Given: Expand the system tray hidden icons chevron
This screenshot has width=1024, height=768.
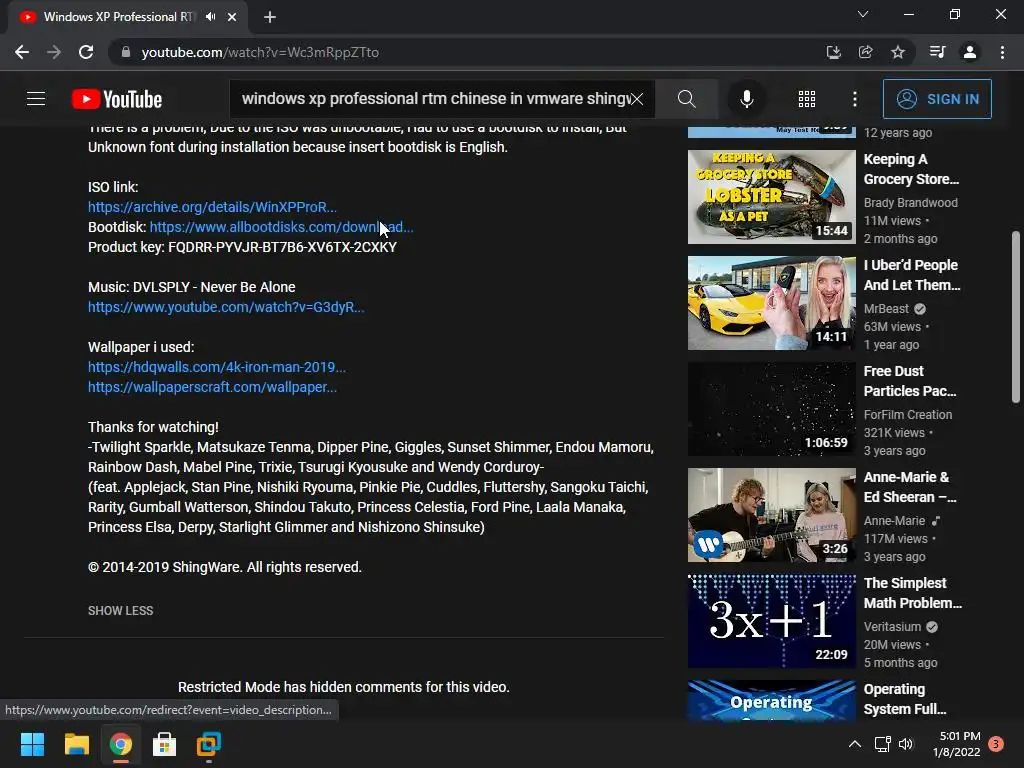Looking at the screenshot, I should coord(854,744).
